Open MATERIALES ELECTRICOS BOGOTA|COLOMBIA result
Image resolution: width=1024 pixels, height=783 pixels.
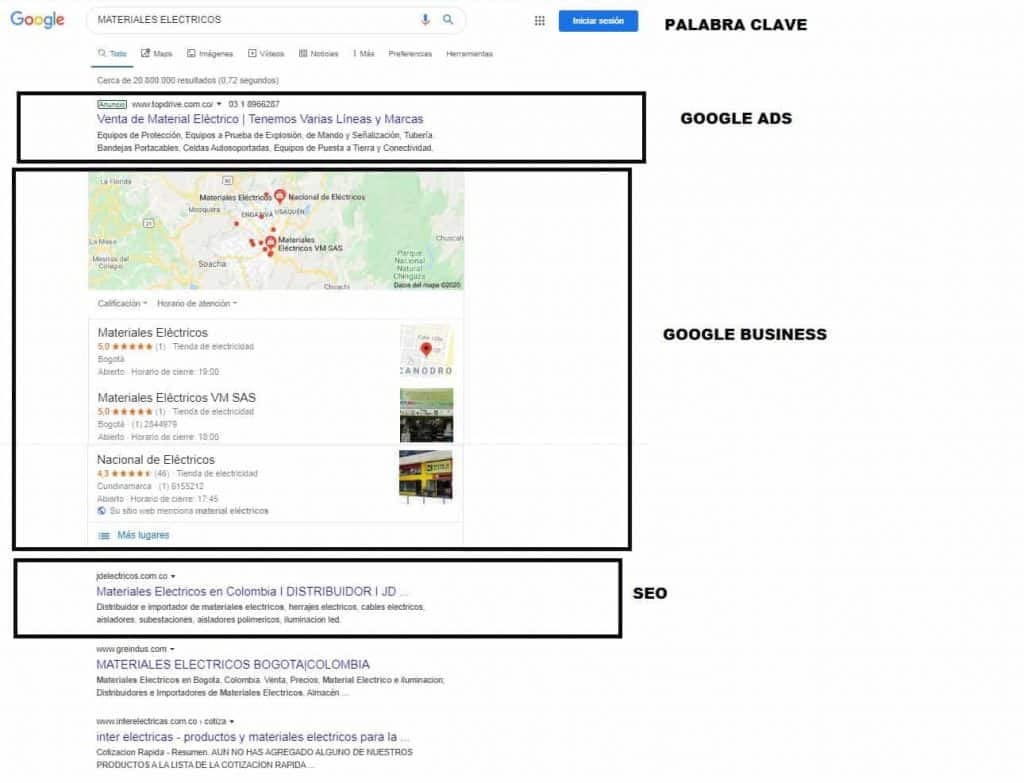coord(233,664)
